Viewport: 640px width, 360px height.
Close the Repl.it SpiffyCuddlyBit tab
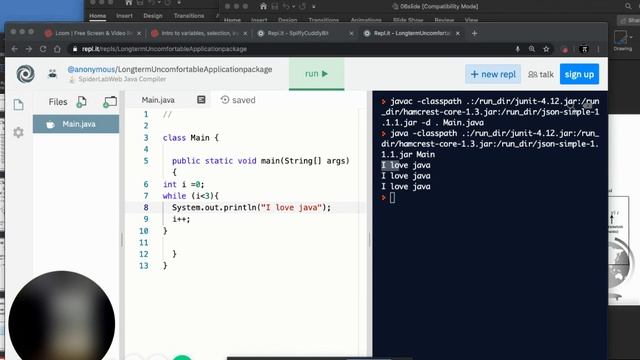(x=351, y=33)
